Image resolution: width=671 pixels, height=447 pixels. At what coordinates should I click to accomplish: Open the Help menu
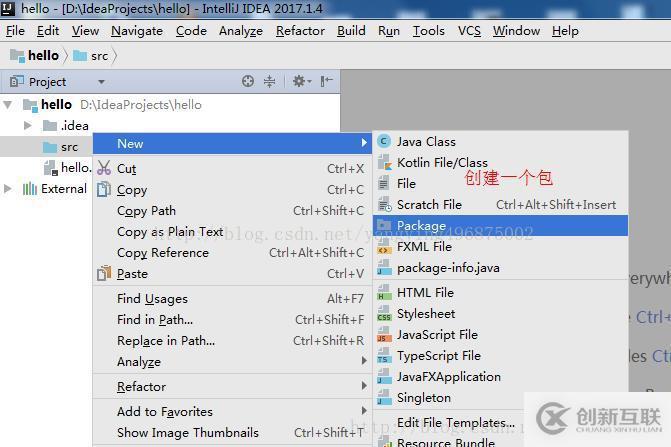pyautogui.click(x=565, y=31)
